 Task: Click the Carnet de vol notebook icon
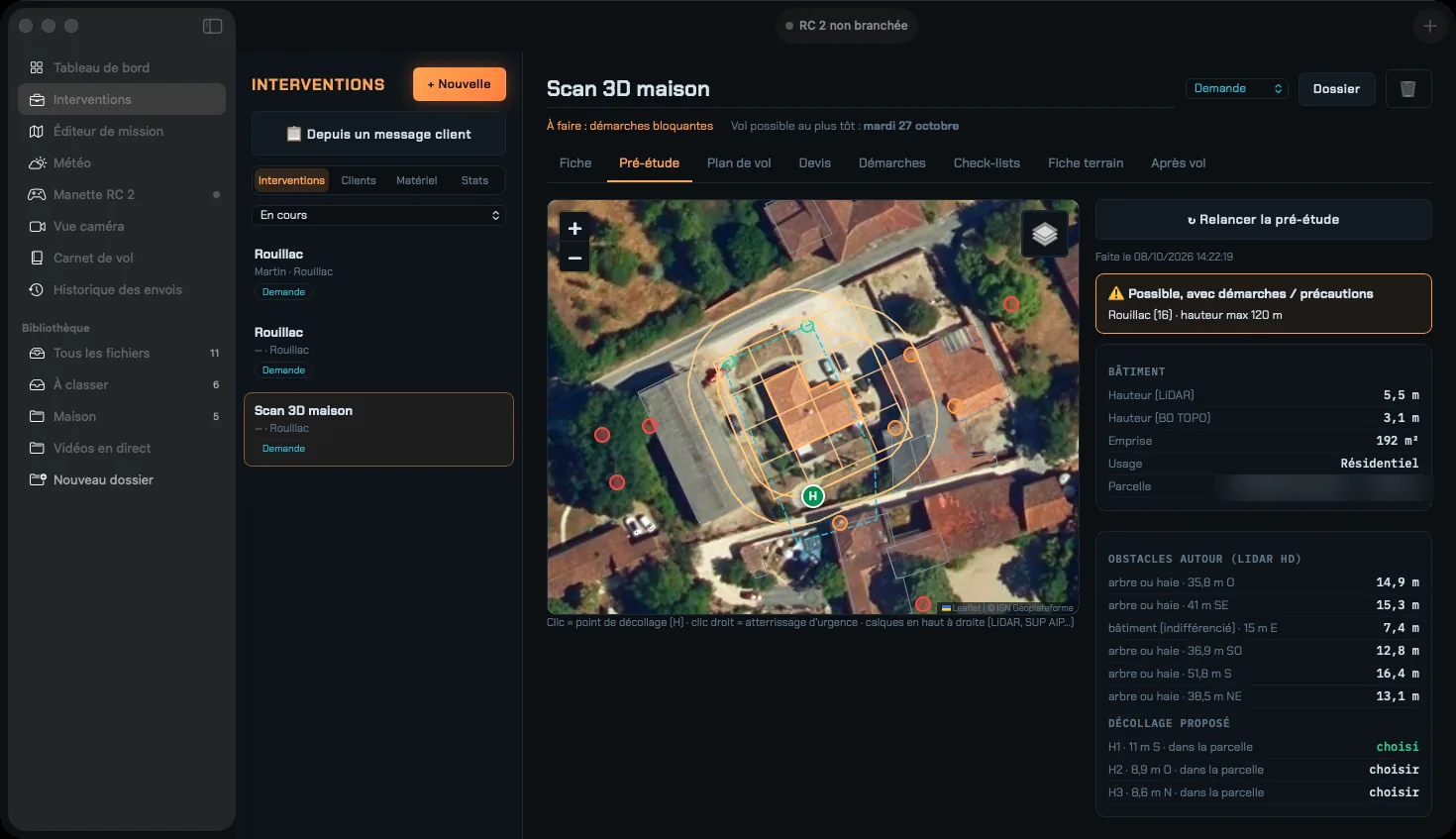pyautogui.click(x=37, y=258)
